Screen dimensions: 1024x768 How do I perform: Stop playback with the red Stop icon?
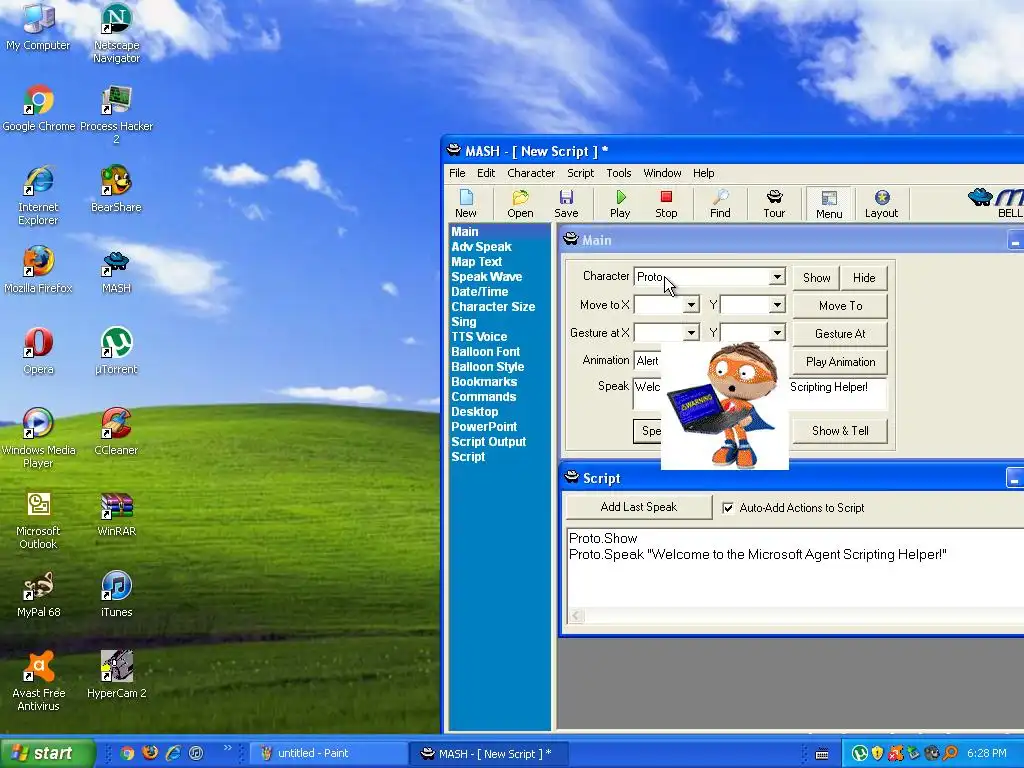coord(666,204)
